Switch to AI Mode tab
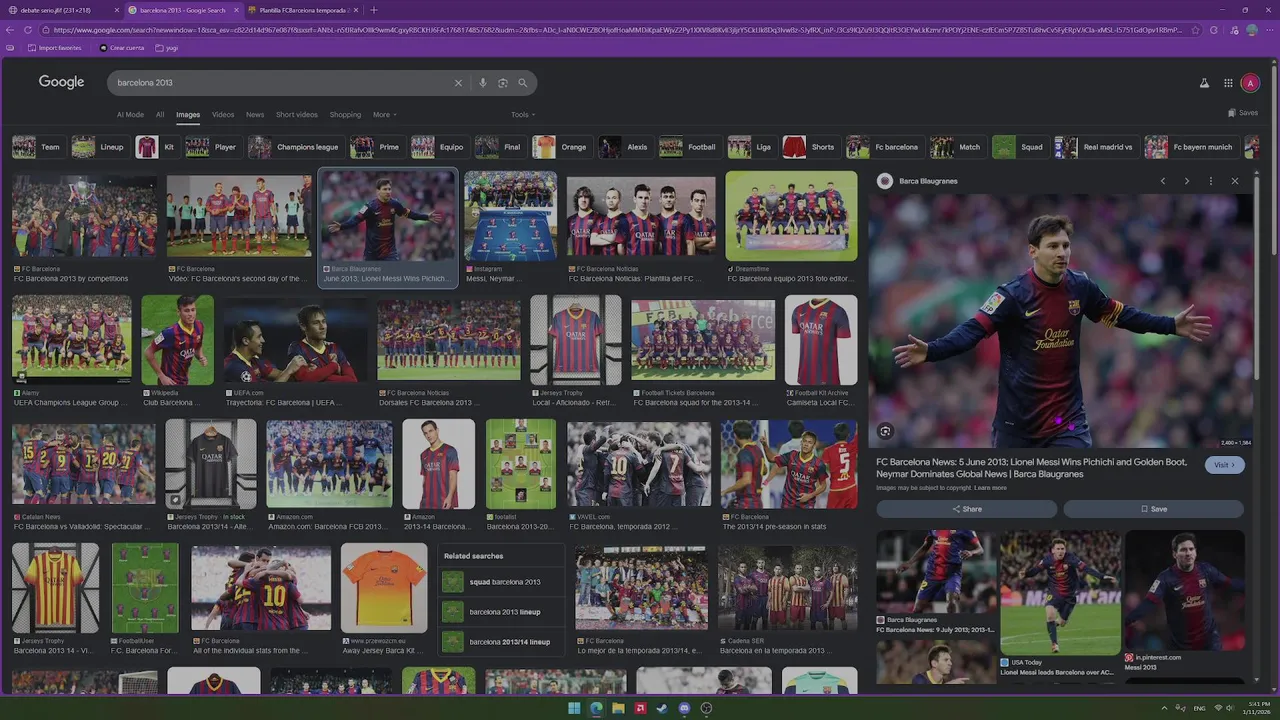 pos(130,115)
